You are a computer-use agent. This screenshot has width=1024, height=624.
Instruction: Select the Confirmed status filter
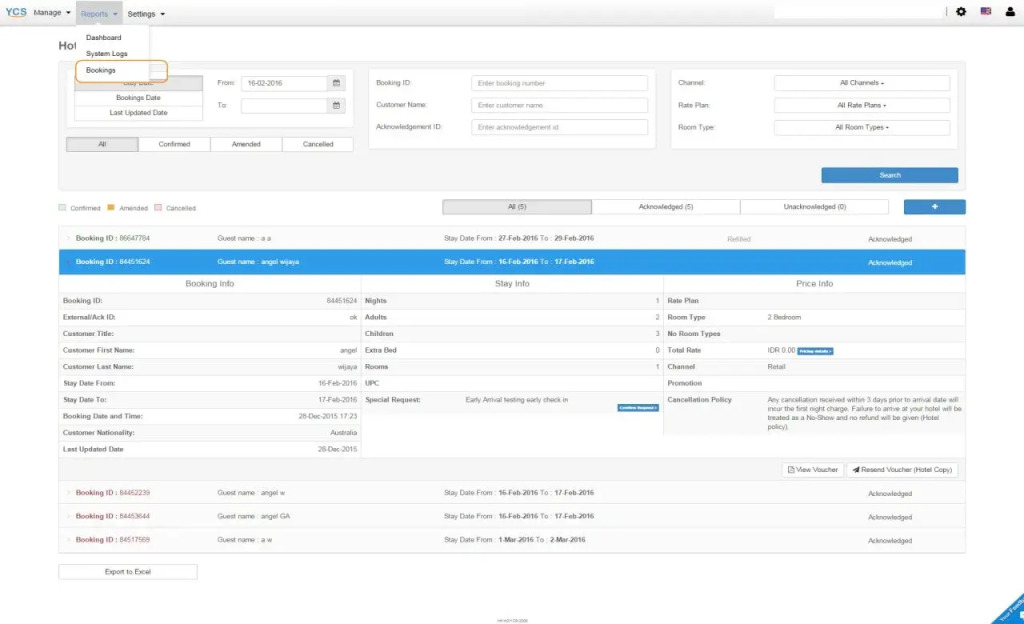[174, 144]
